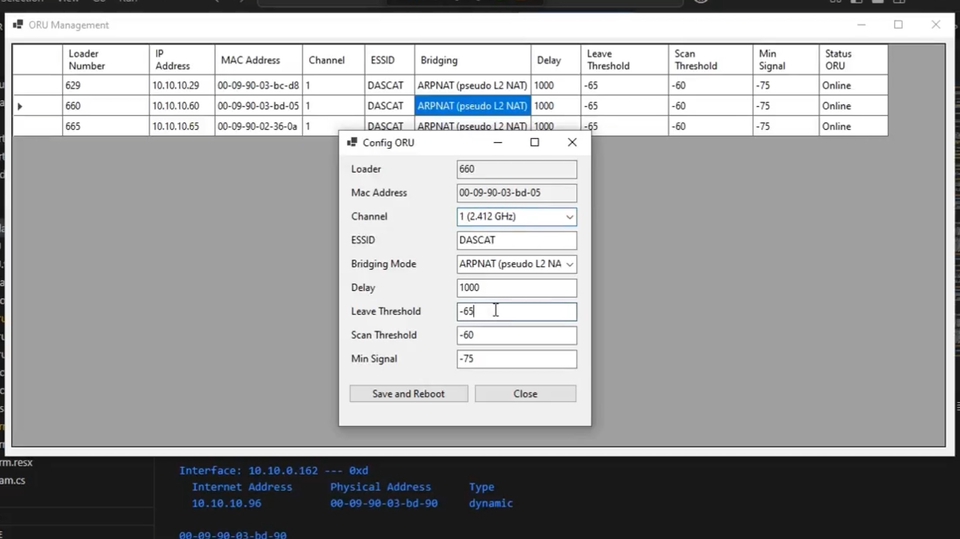Close the ORU Management window

coord(936,24)
